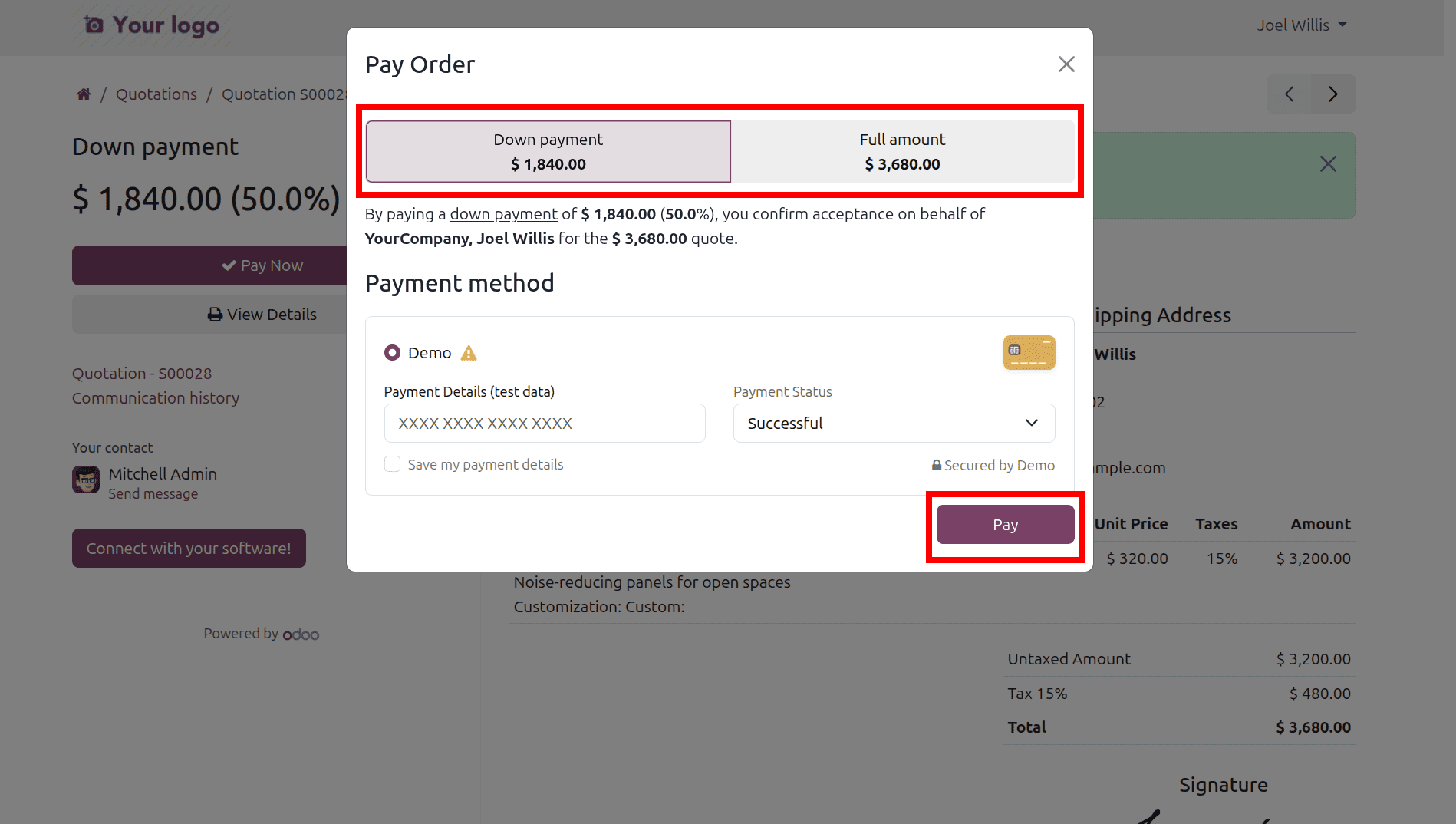Click the Payment Details card number field
This screenshot has height=824, width=1456.
click(x=544, y=423)
